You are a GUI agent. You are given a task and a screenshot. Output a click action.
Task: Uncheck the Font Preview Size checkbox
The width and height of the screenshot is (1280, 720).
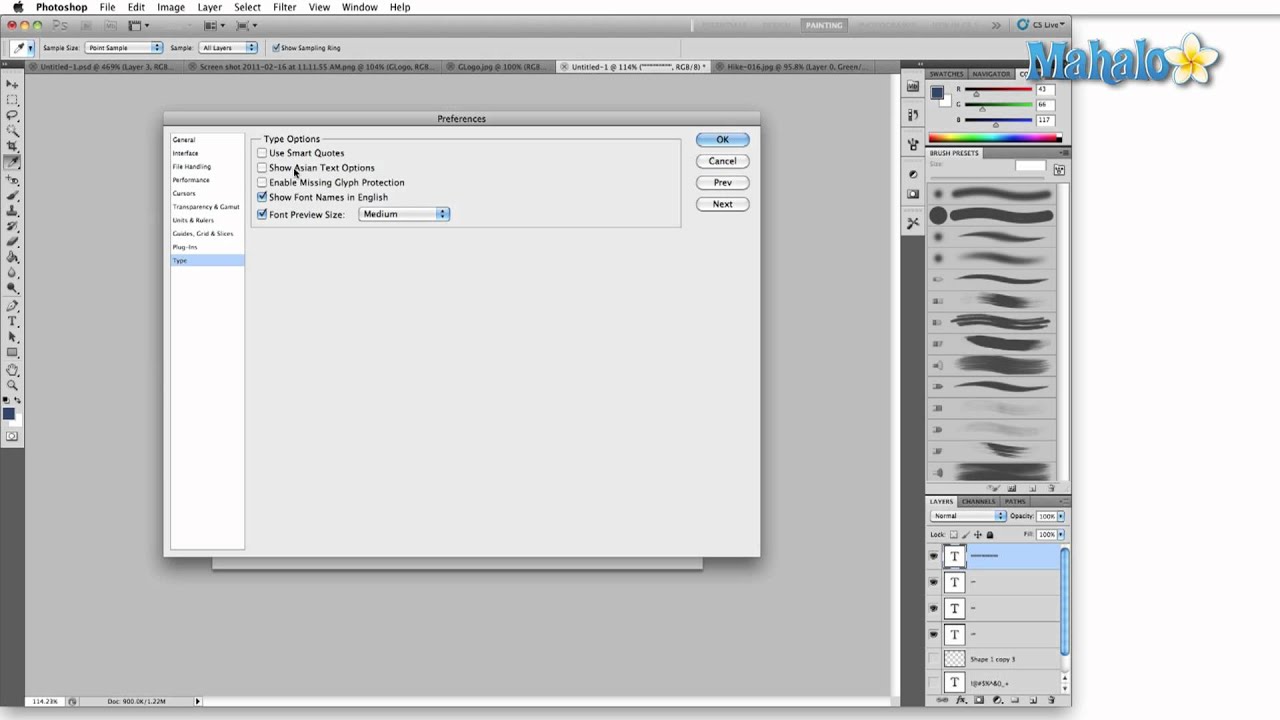[x=262, y=214]
